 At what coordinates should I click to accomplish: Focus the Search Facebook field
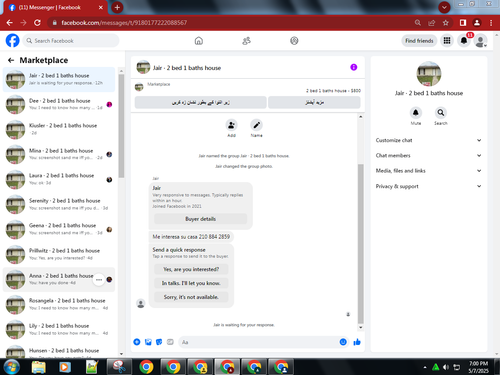coord(71,41)
